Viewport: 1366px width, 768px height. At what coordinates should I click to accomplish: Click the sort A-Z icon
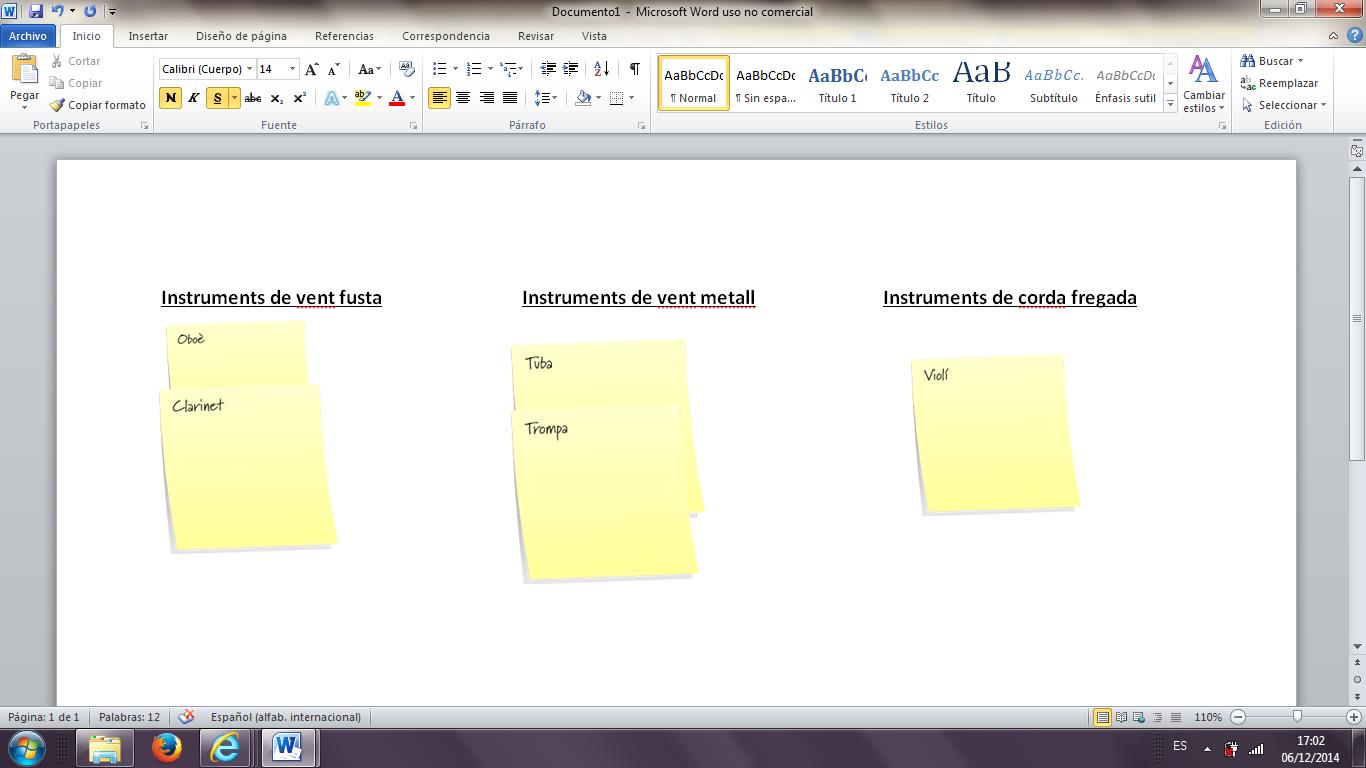[601, 69]
